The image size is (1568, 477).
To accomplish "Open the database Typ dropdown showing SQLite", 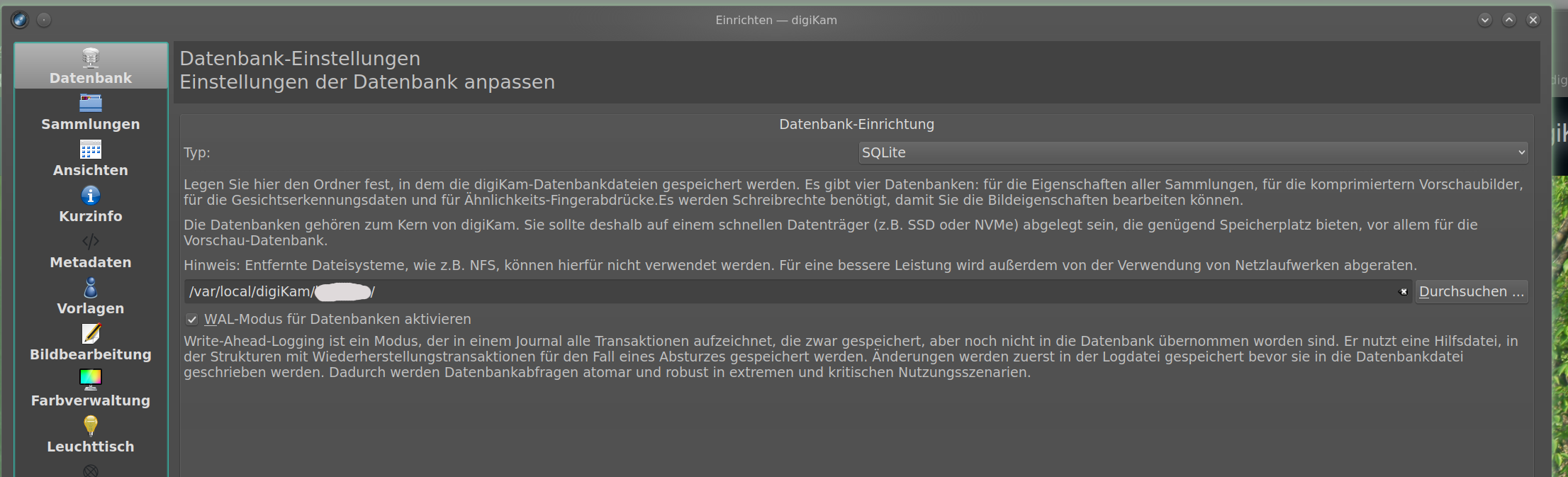I will 1193,152.
